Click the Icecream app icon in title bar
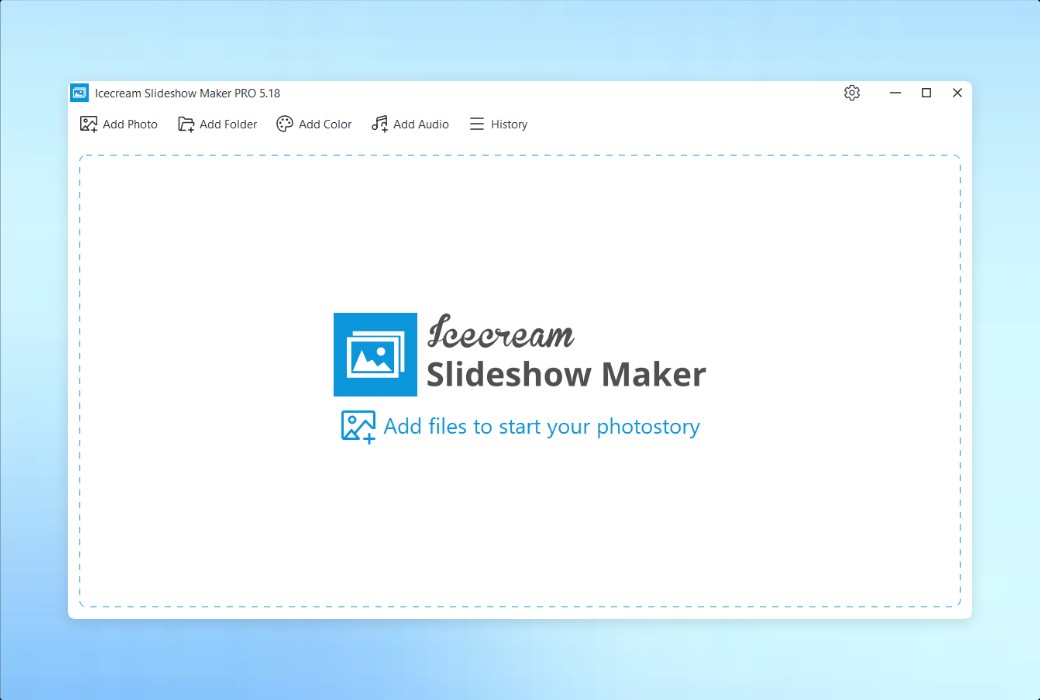1040x700 pixels. [x=78, y=92]
